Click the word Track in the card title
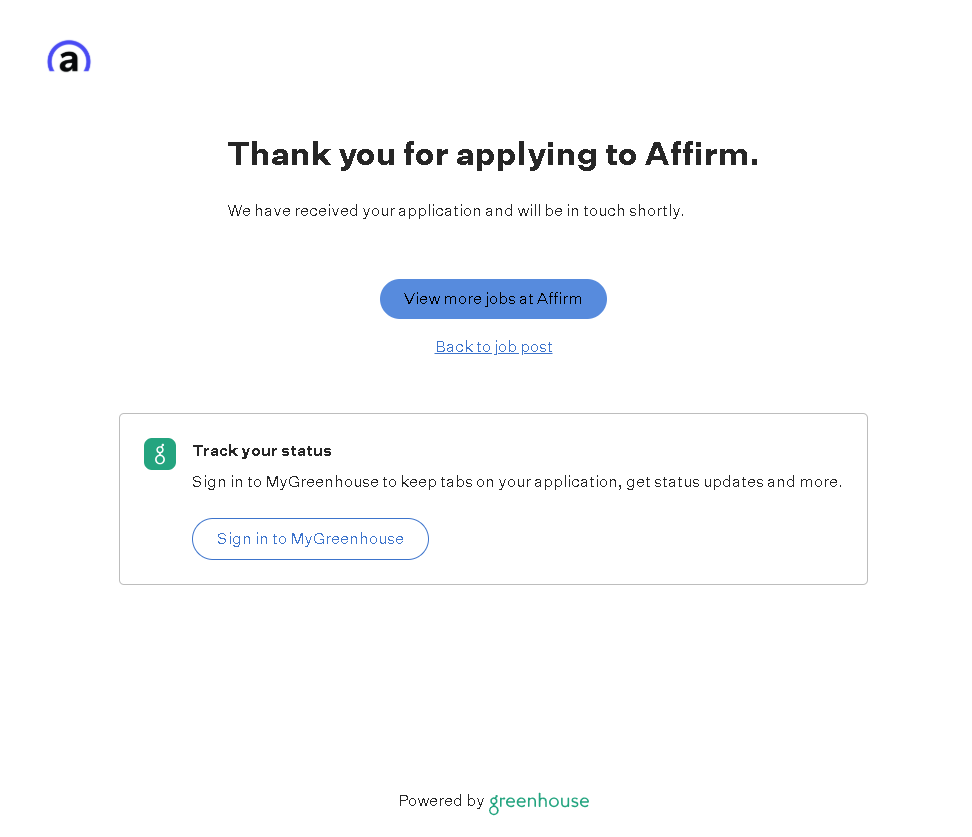The width and height of the screenshot is (972, 837). tap(213, 451)
